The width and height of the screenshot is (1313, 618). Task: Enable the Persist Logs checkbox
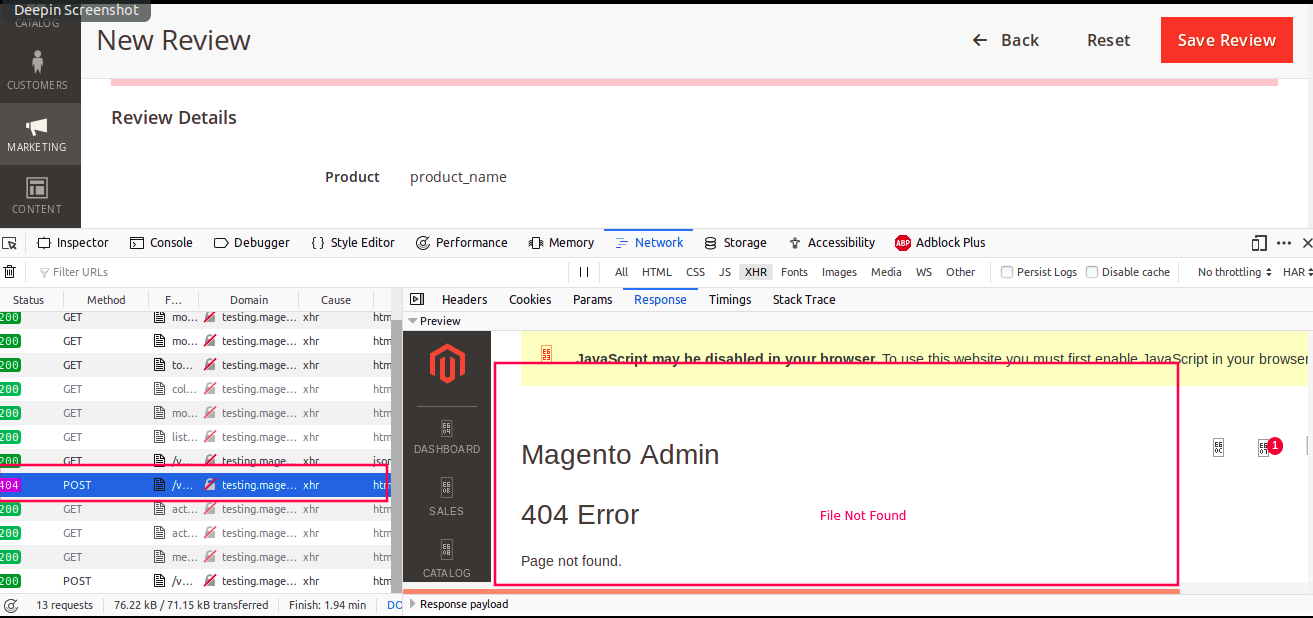click(x=1007, y=272)
